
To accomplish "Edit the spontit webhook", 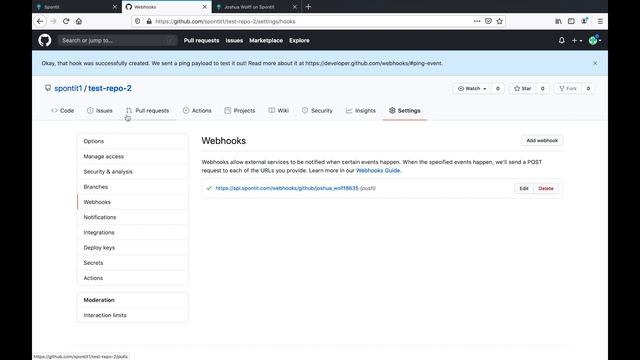I will pos(524,189).
